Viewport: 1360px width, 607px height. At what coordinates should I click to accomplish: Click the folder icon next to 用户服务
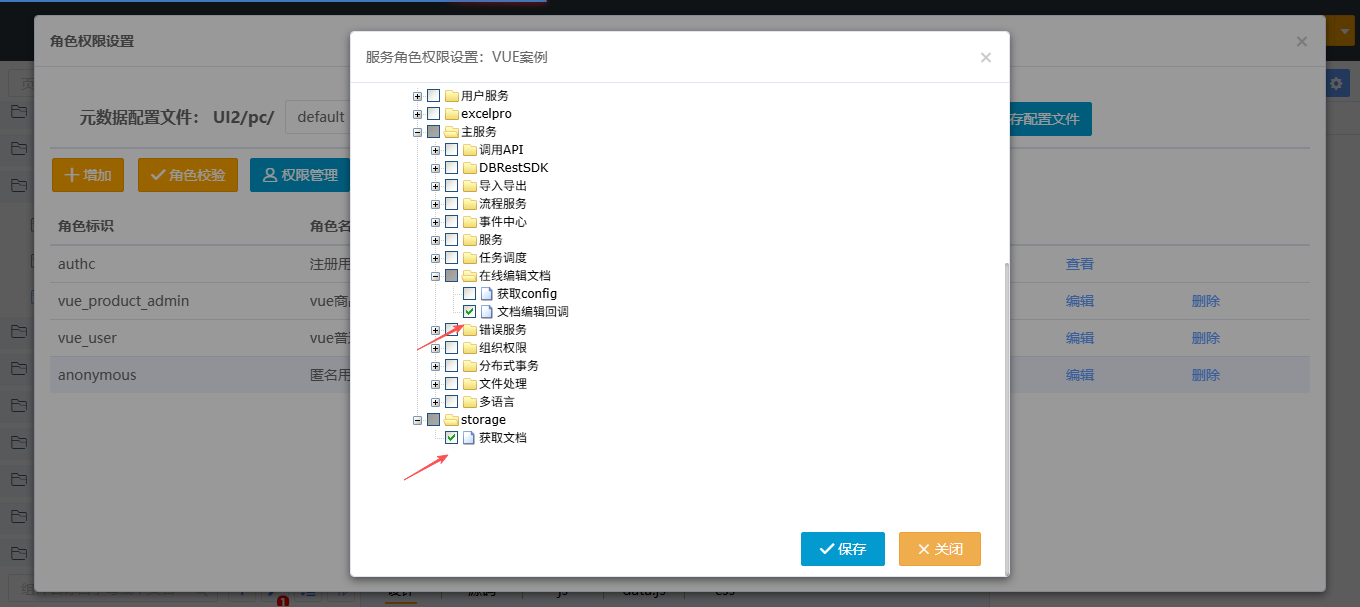[x=451, y=96]
